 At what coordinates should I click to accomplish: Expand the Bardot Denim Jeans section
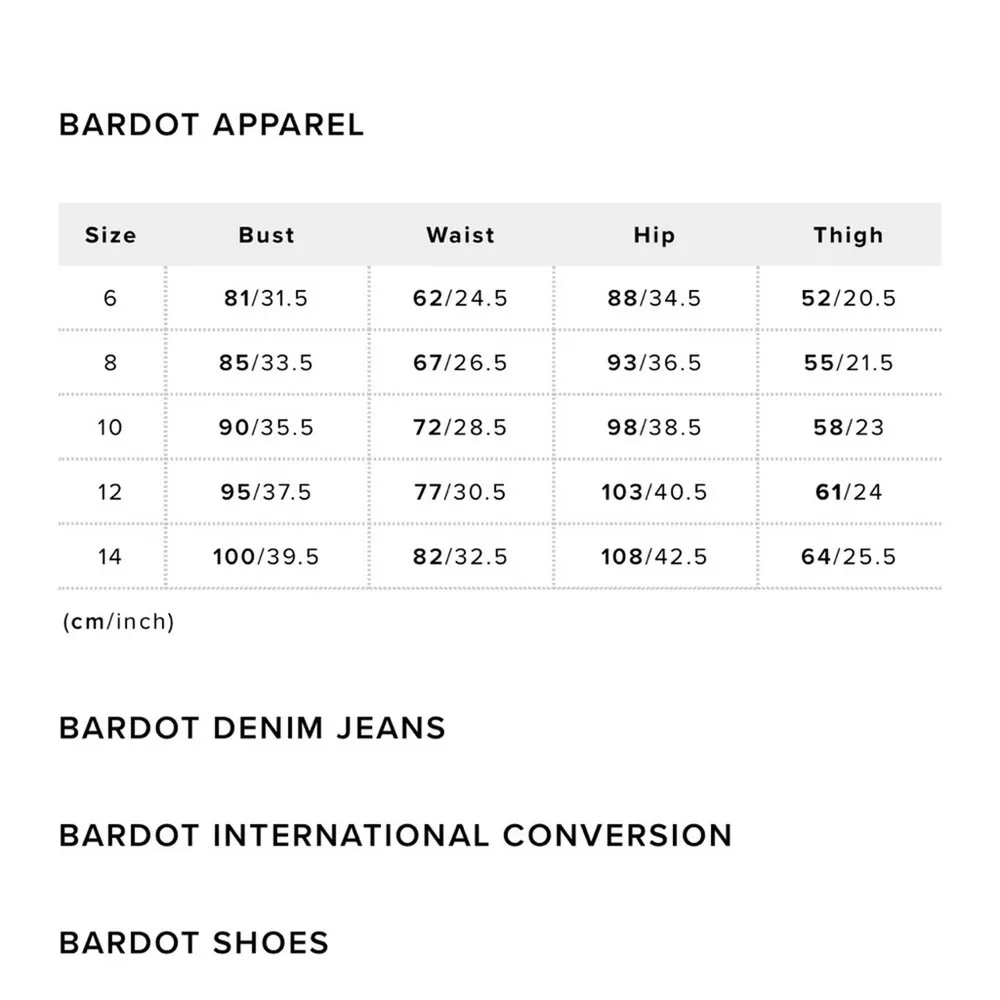(x=252, y=727)
